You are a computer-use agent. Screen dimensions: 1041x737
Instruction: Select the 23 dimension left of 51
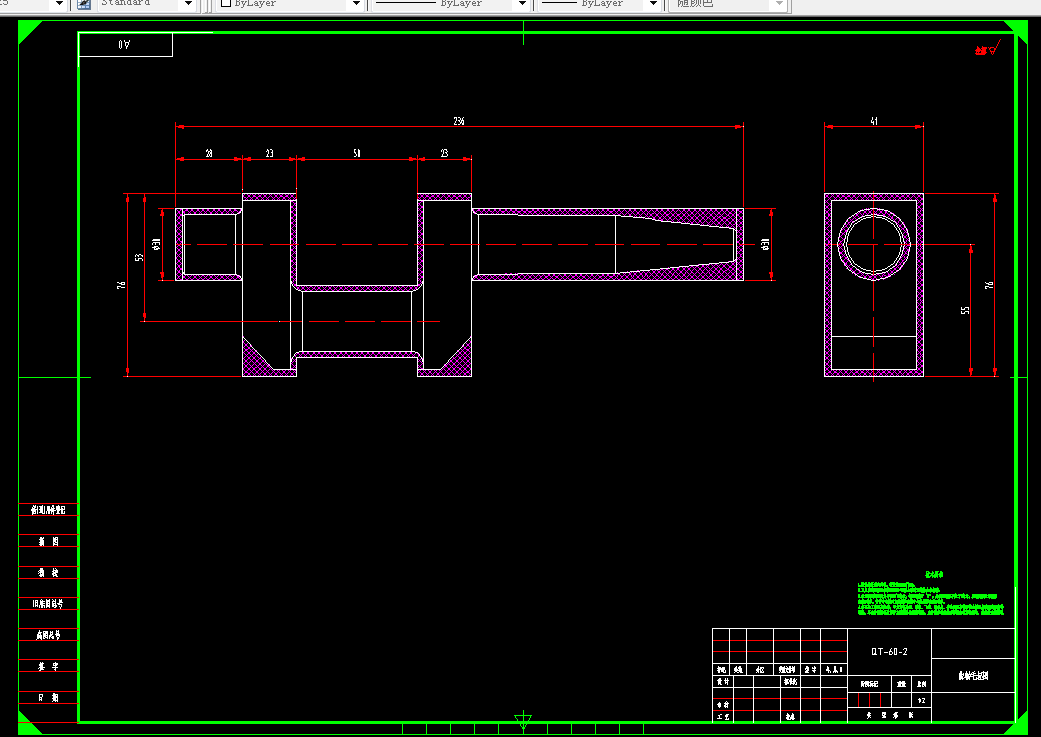[x=269, y=153]
